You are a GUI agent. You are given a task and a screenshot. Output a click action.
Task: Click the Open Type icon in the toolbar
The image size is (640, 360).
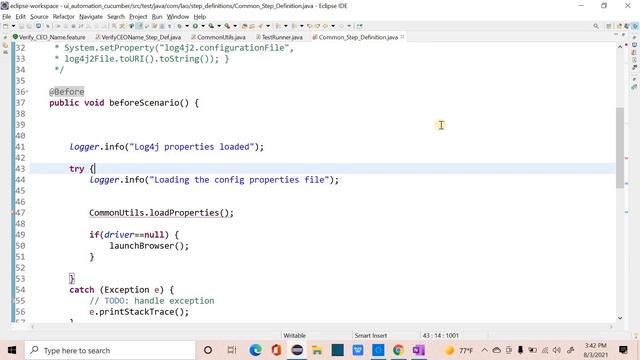click(244, 26)
